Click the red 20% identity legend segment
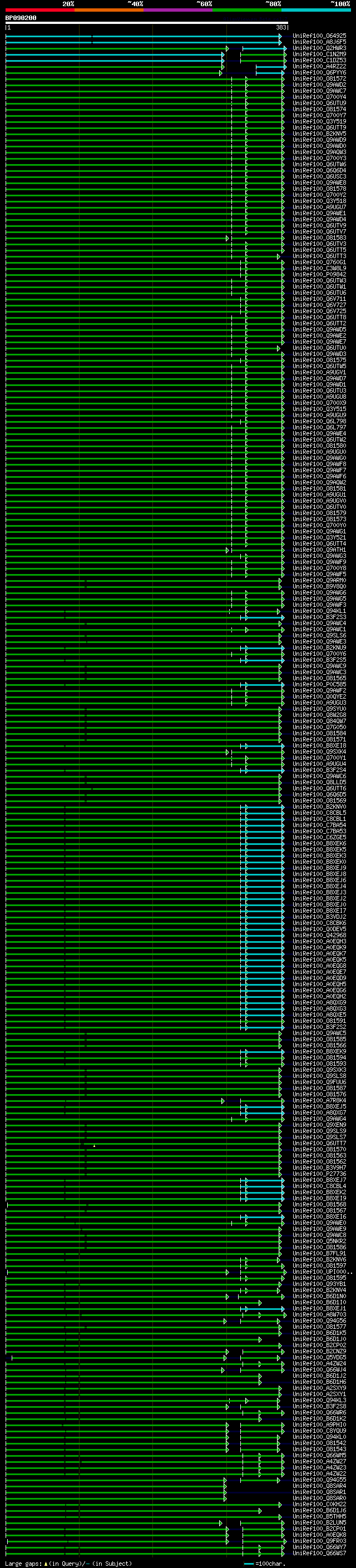 click(40, 10)
